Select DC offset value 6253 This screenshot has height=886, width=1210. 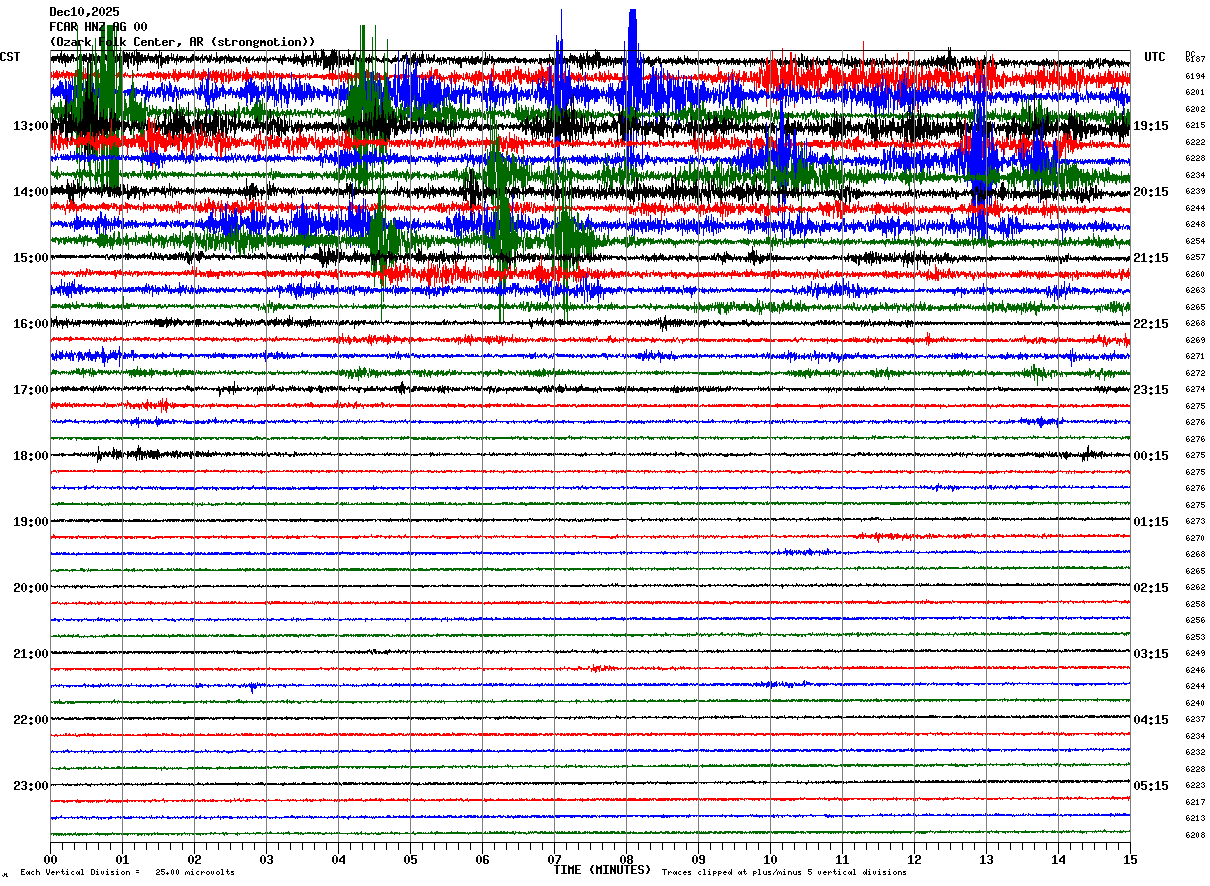(x=1195, y=637)
